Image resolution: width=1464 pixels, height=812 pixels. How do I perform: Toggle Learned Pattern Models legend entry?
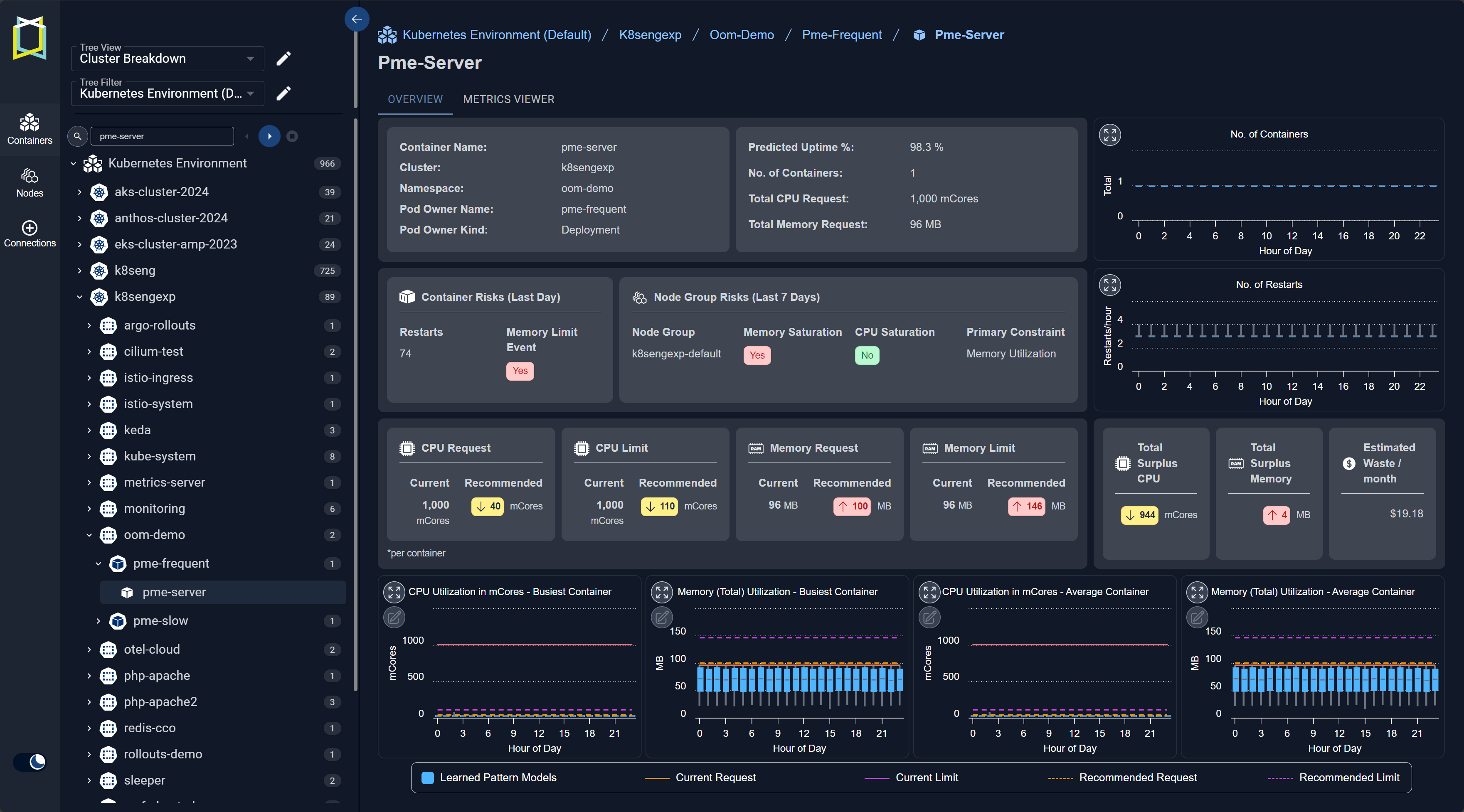coord(489,778)
